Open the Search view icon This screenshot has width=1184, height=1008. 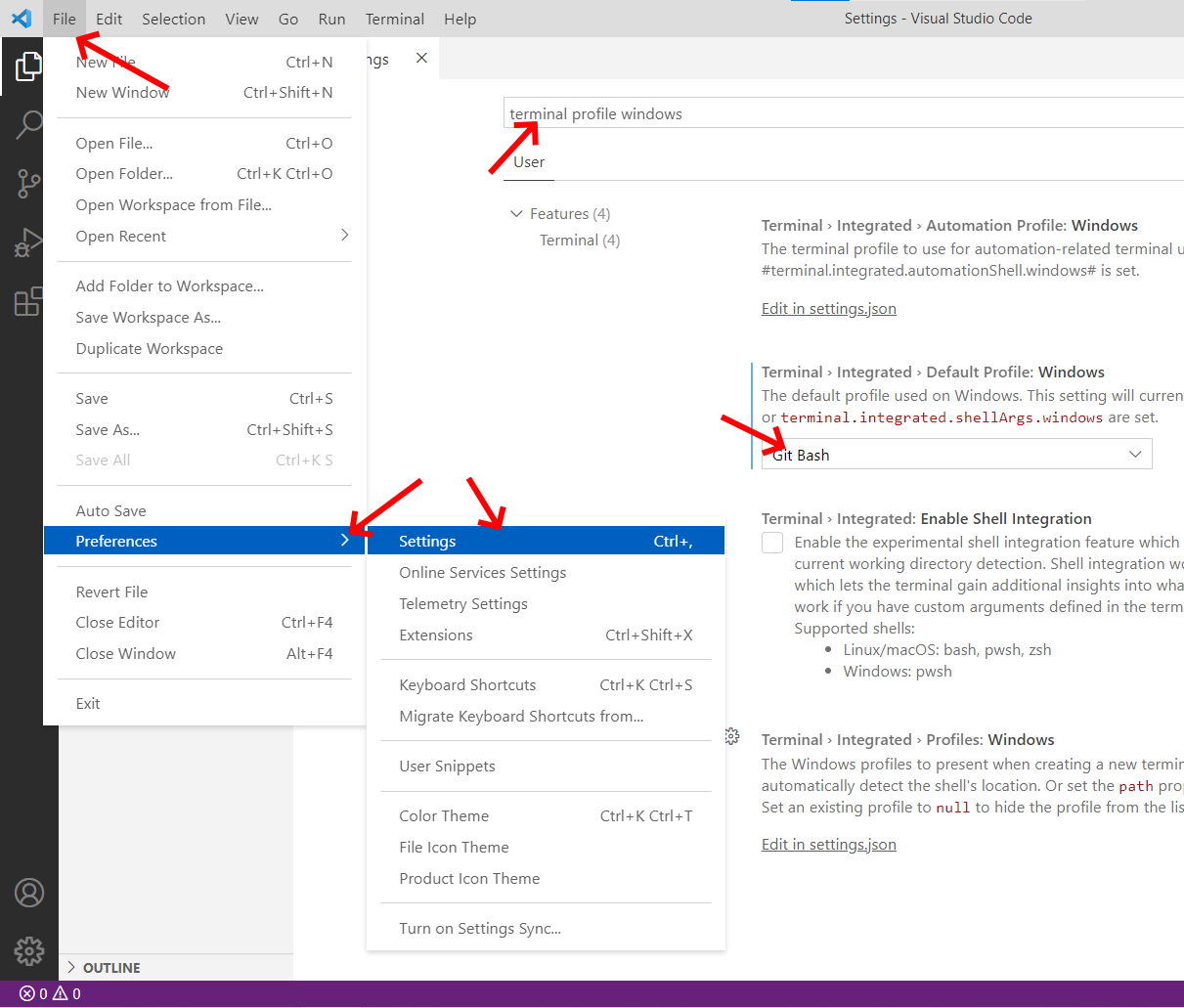[28, 124]
